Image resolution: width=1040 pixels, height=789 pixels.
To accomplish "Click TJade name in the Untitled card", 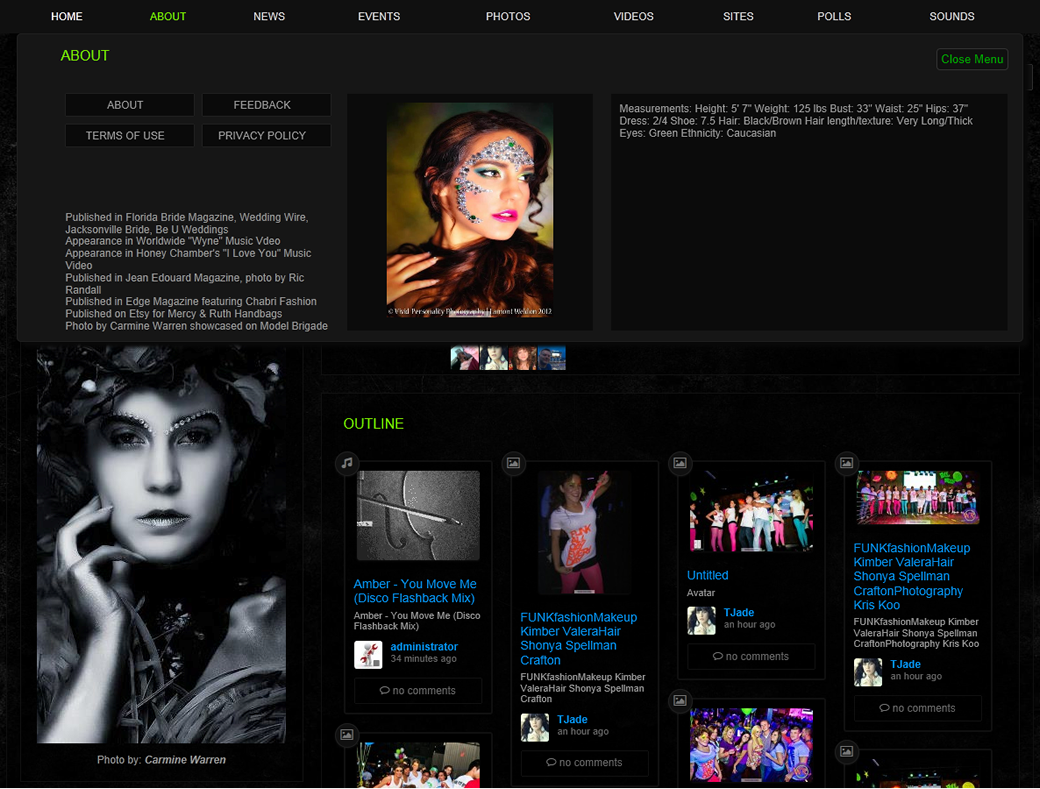I will coord(739,613).
